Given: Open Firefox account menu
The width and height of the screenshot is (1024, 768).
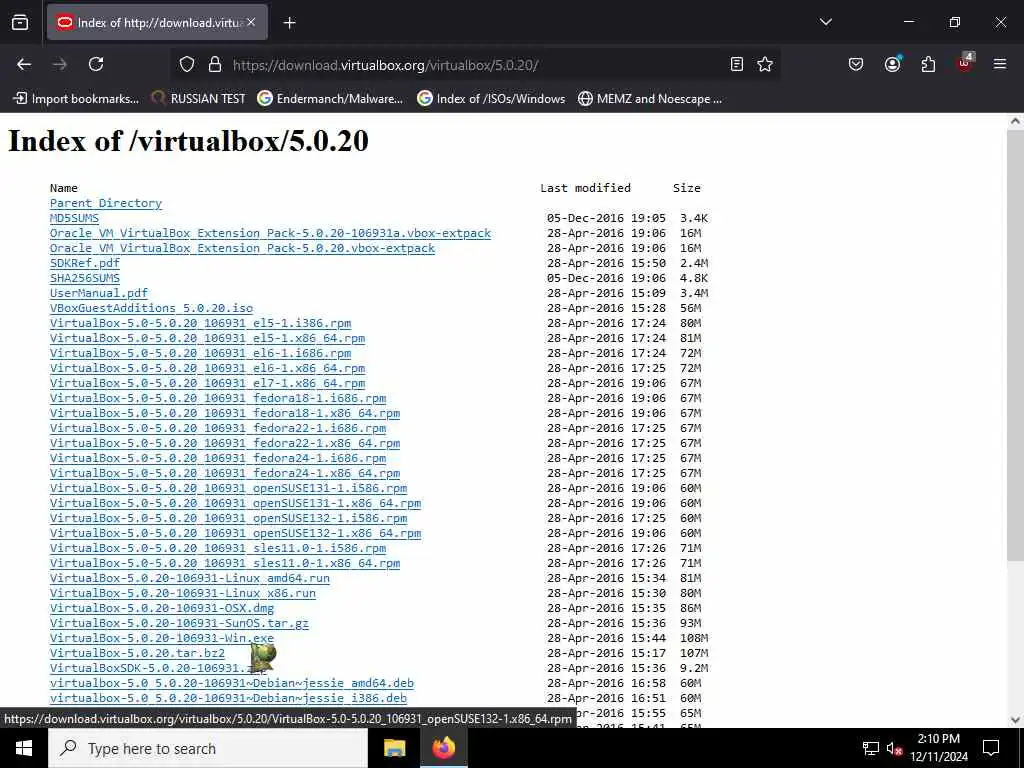Looking at the screenshot, I should [892, 64].
